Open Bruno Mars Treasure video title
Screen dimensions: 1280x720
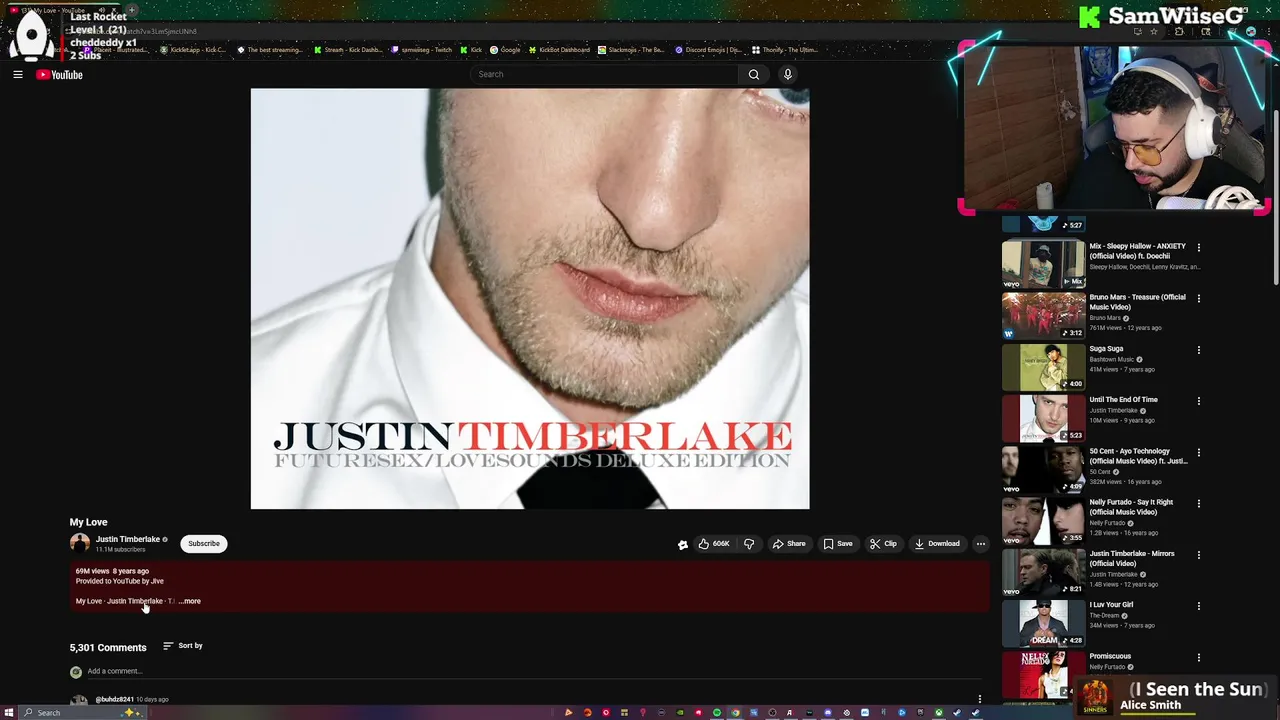pyautogui.click(x=1137, y=302)
